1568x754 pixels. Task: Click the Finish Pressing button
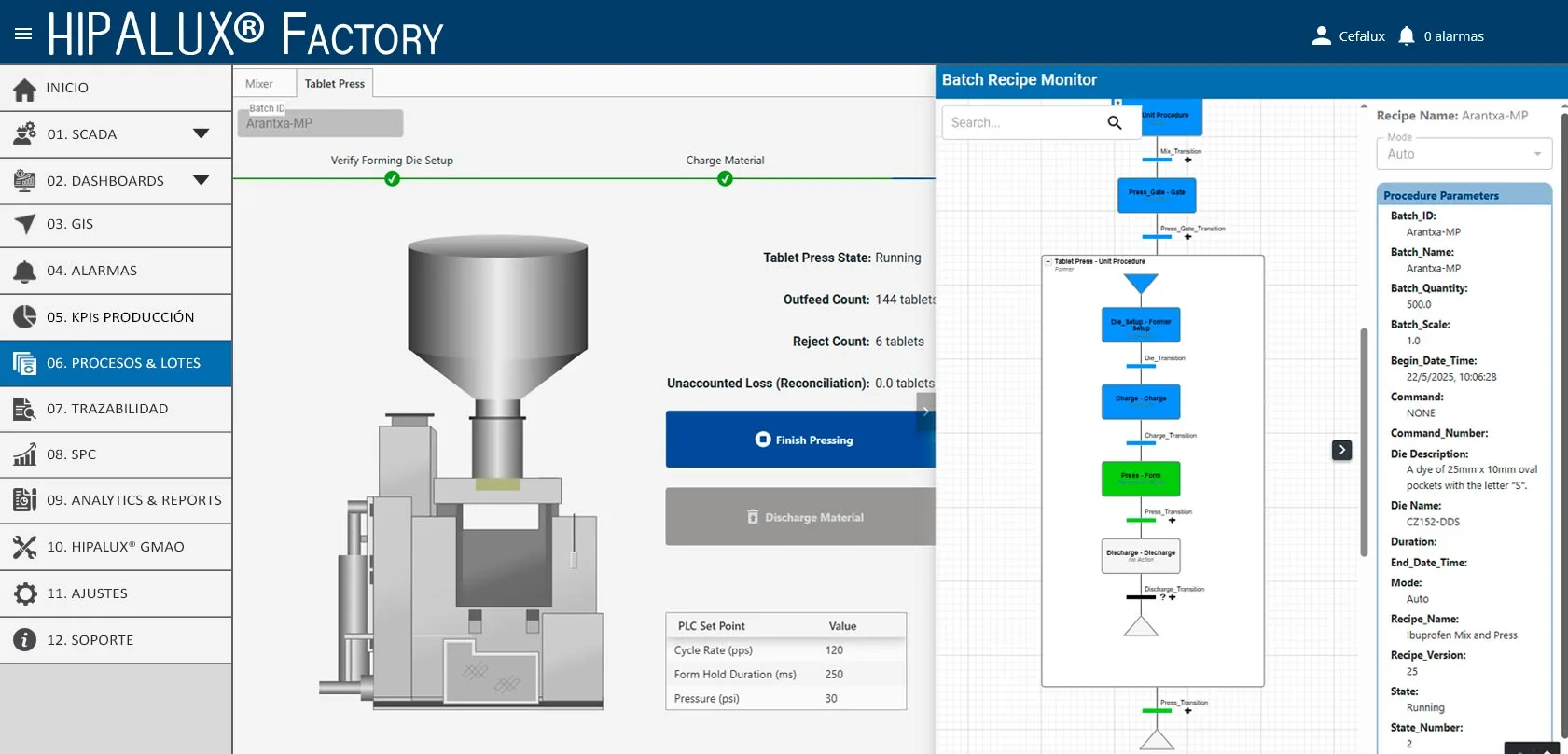click(800, 440)
